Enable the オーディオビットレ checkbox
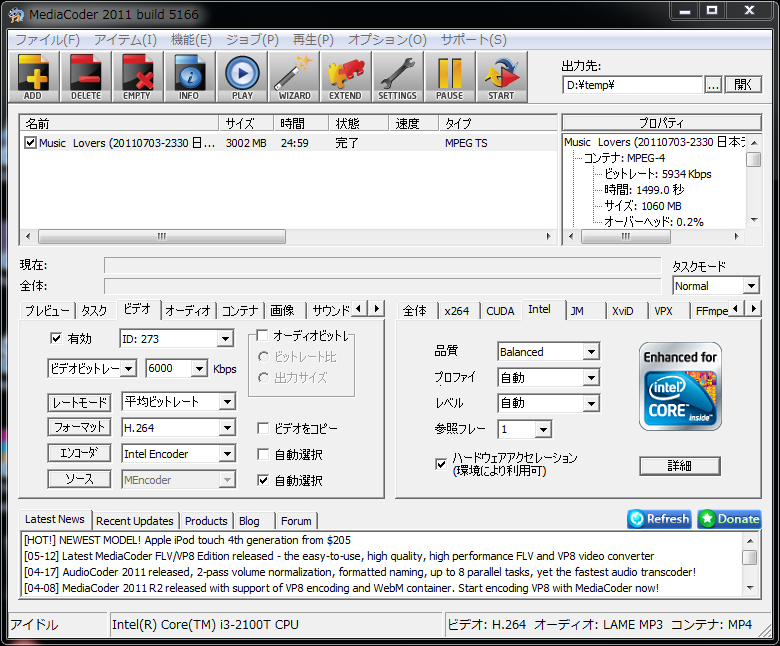This screenshot has height=646, width=780. tap(263, 335)
